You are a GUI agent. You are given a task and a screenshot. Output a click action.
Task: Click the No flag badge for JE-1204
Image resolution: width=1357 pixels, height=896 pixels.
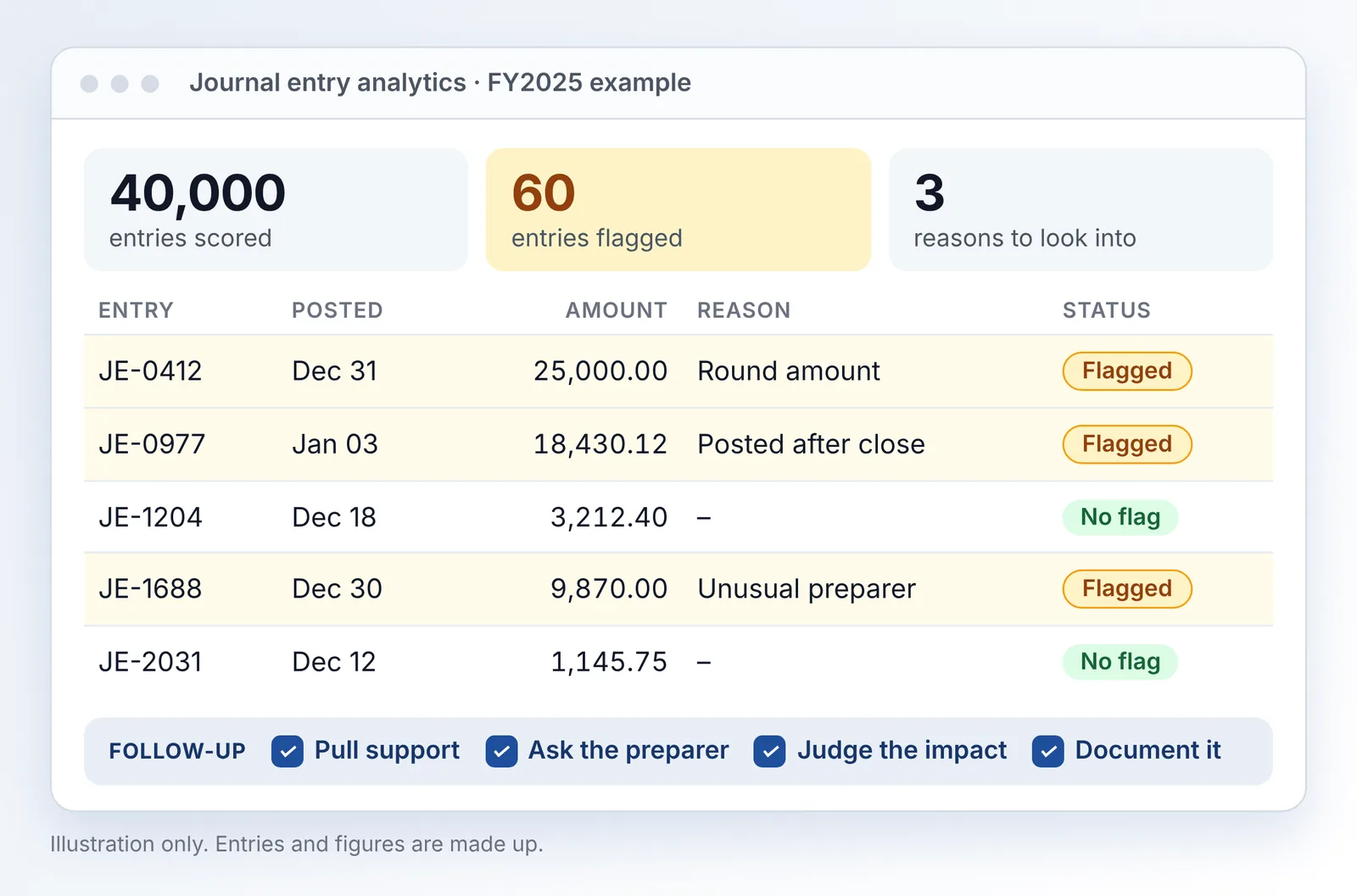pyautogui.click(x=1120, y=517)
